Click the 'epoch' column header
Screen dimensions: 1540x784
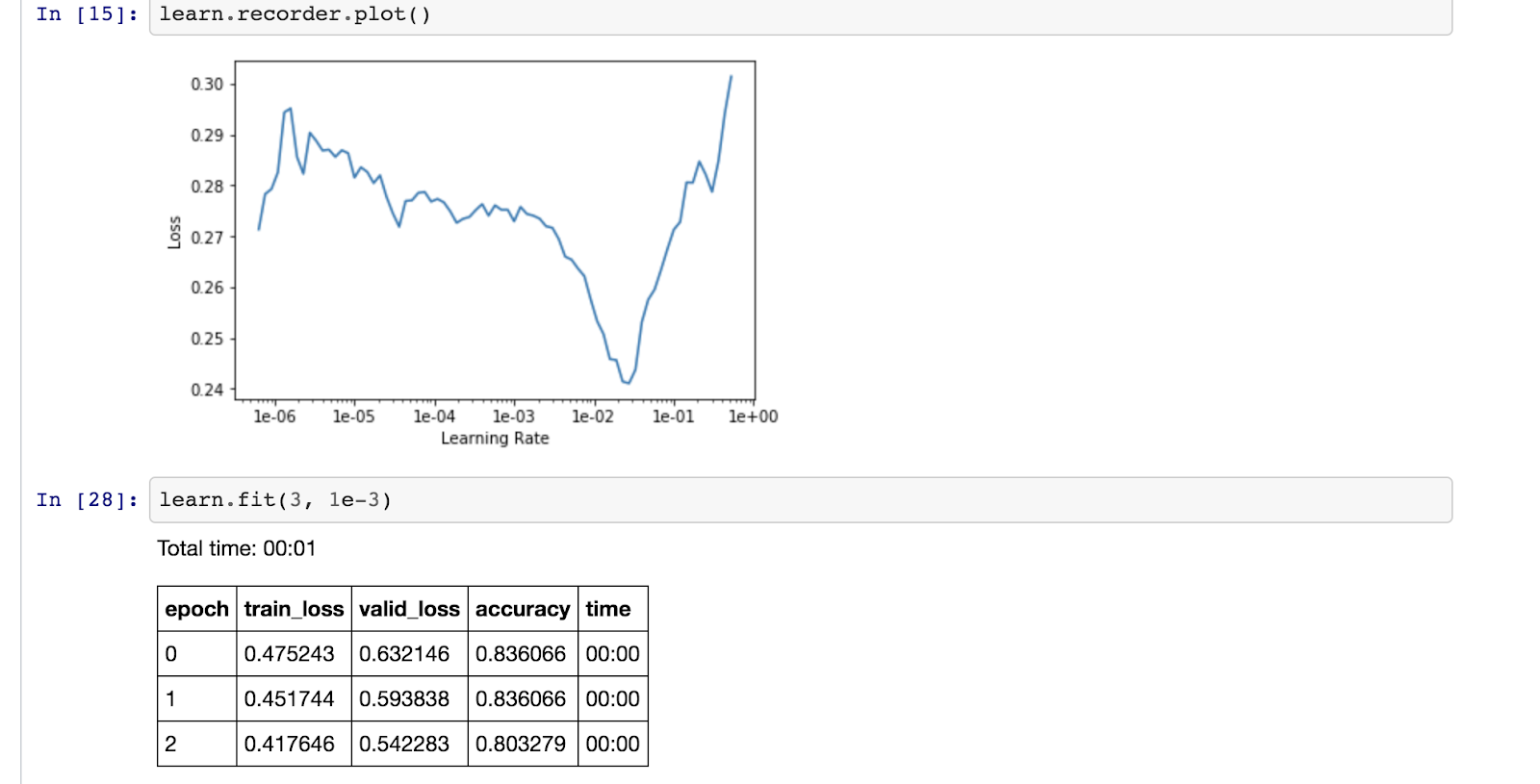point(196,609)
